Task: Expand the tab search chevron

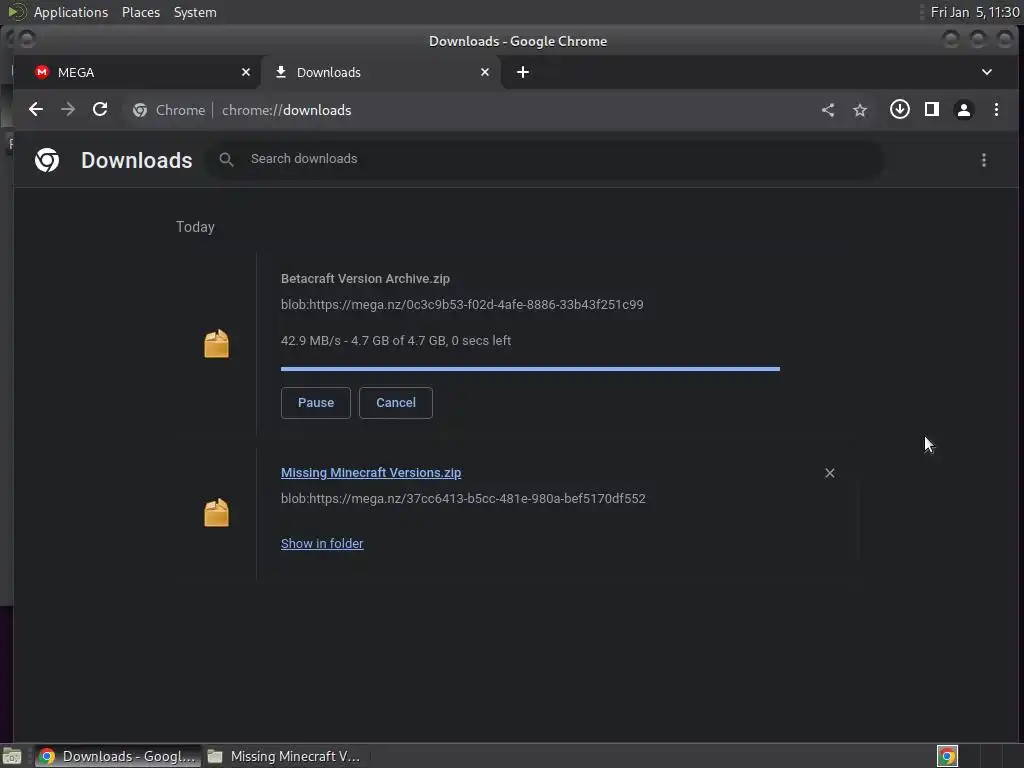Action: coord(986,72)
